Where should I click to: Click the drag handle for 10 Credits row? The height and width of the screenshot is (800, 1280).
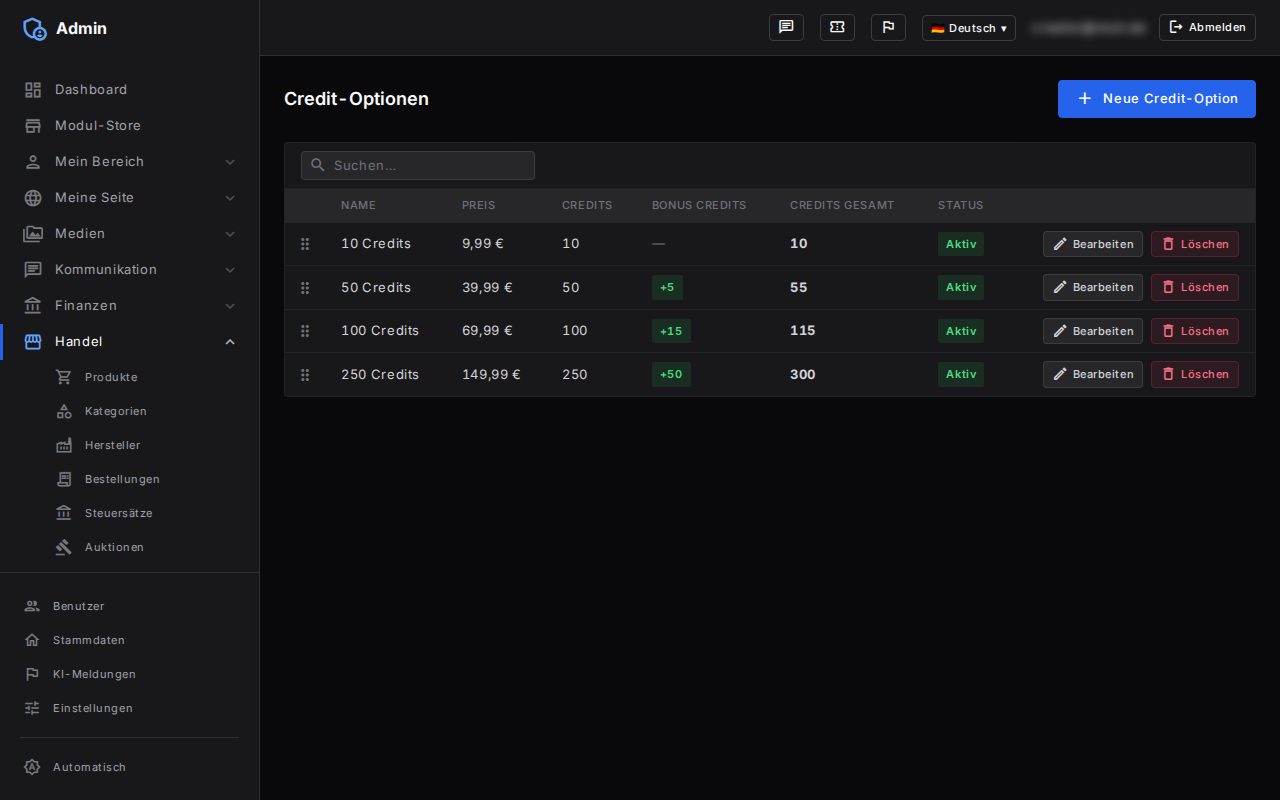305,244
